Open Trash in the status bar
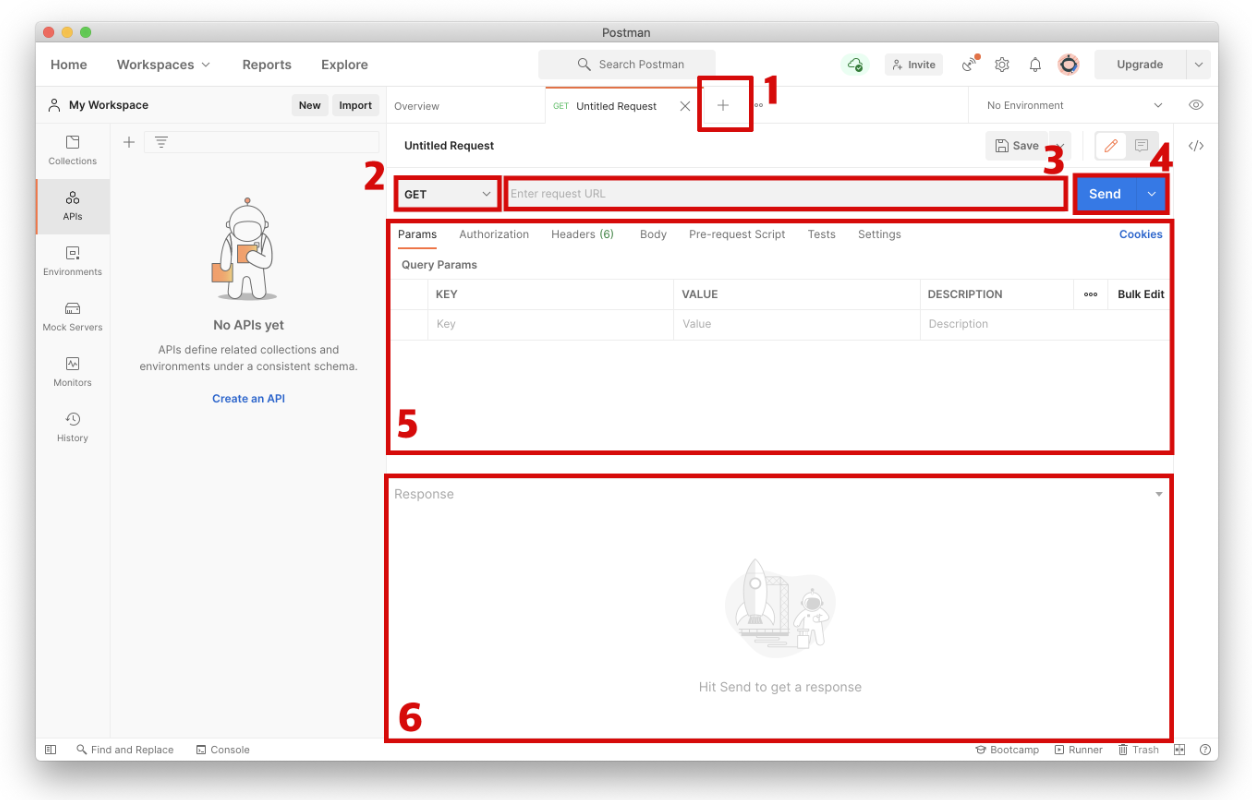 (x=1138, y=749)
